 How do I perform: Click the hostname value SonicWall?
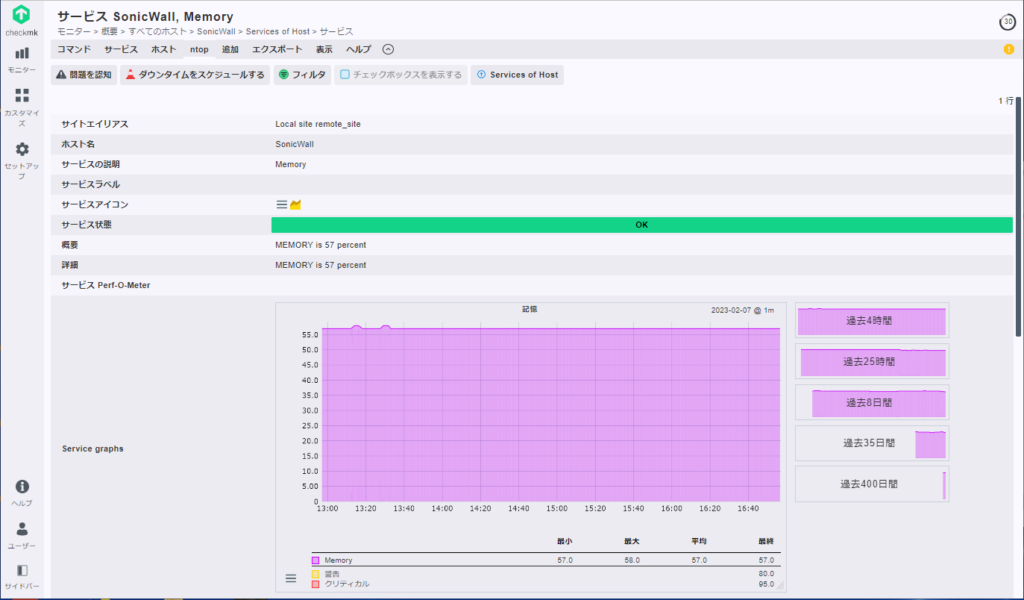click(295, 144)
